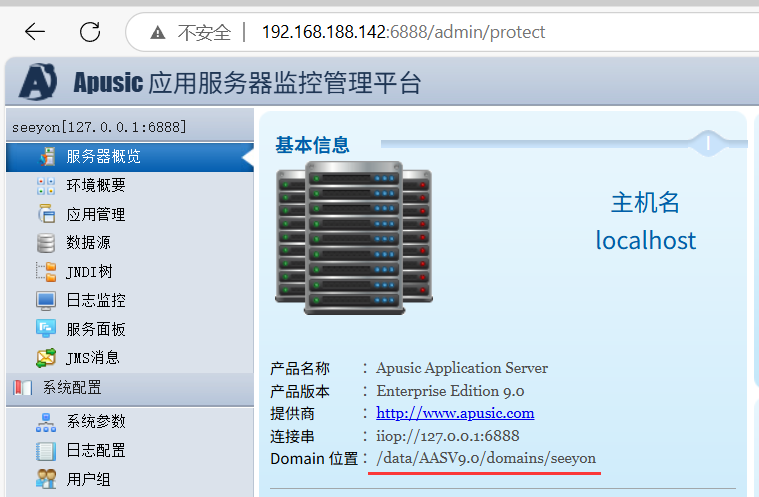Click the 产品名称 label
The image size is (759, 497).
300,368
